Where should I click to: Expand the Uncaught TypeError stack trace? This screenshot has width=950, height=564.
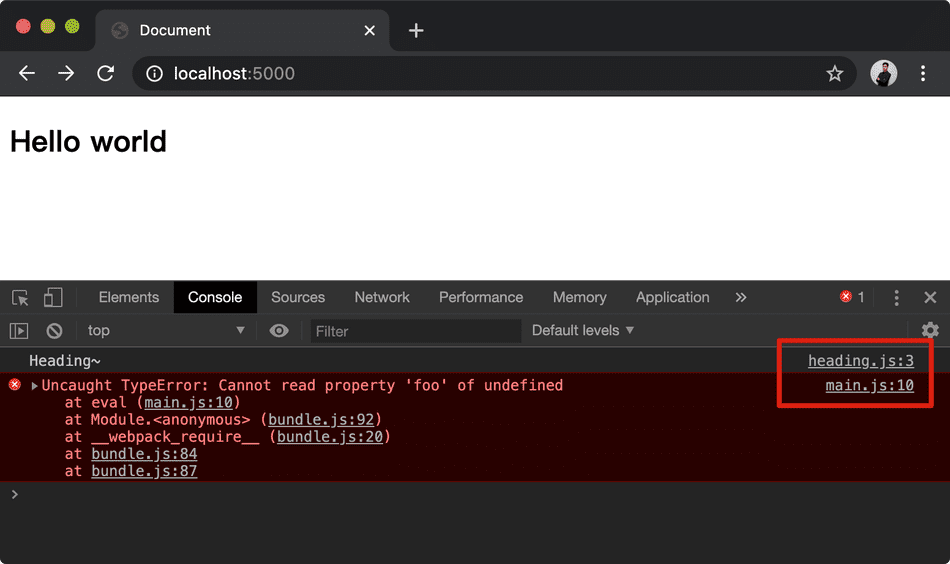(x=35, y=386)
